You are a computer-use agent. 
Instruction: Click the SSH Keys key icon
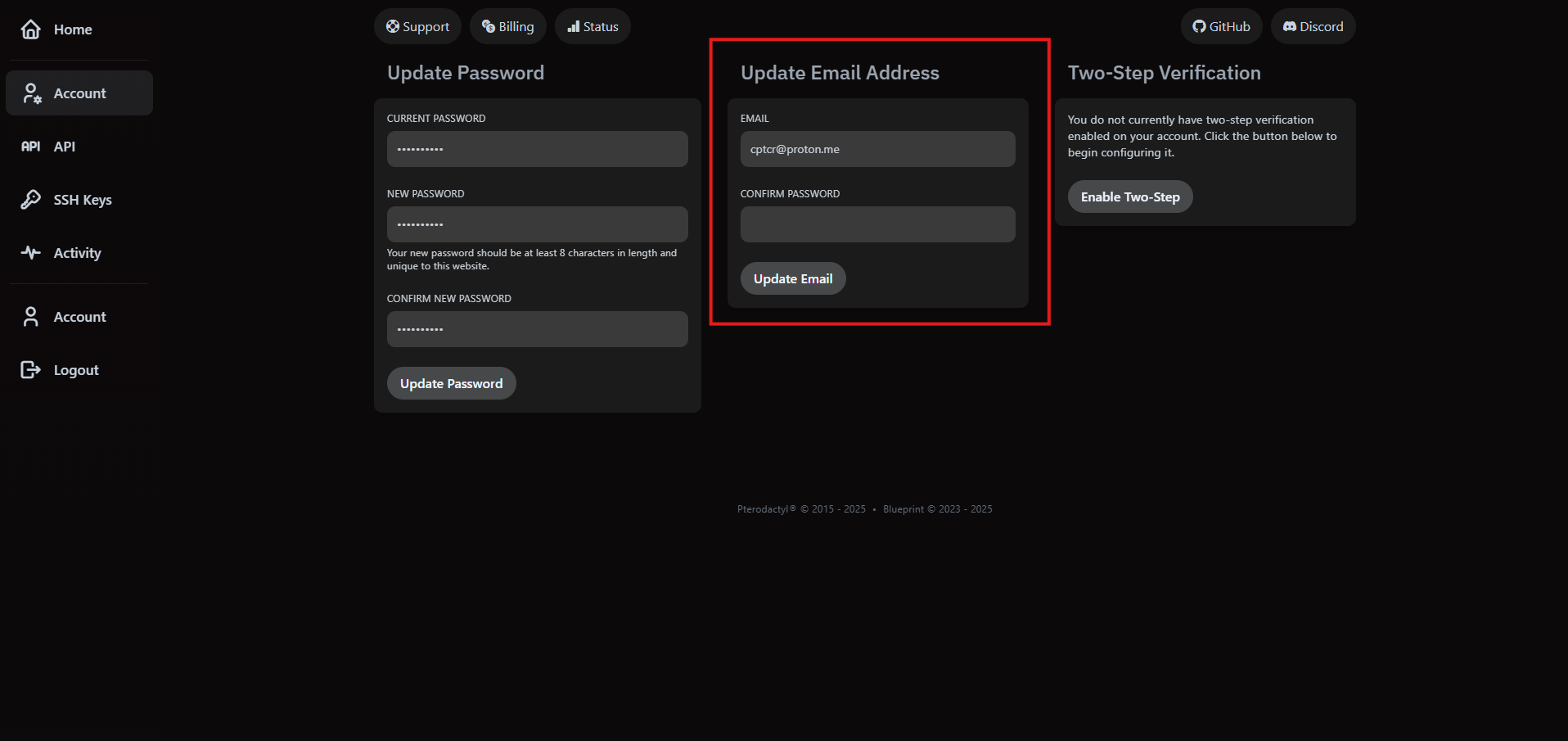tap(30, 199)
